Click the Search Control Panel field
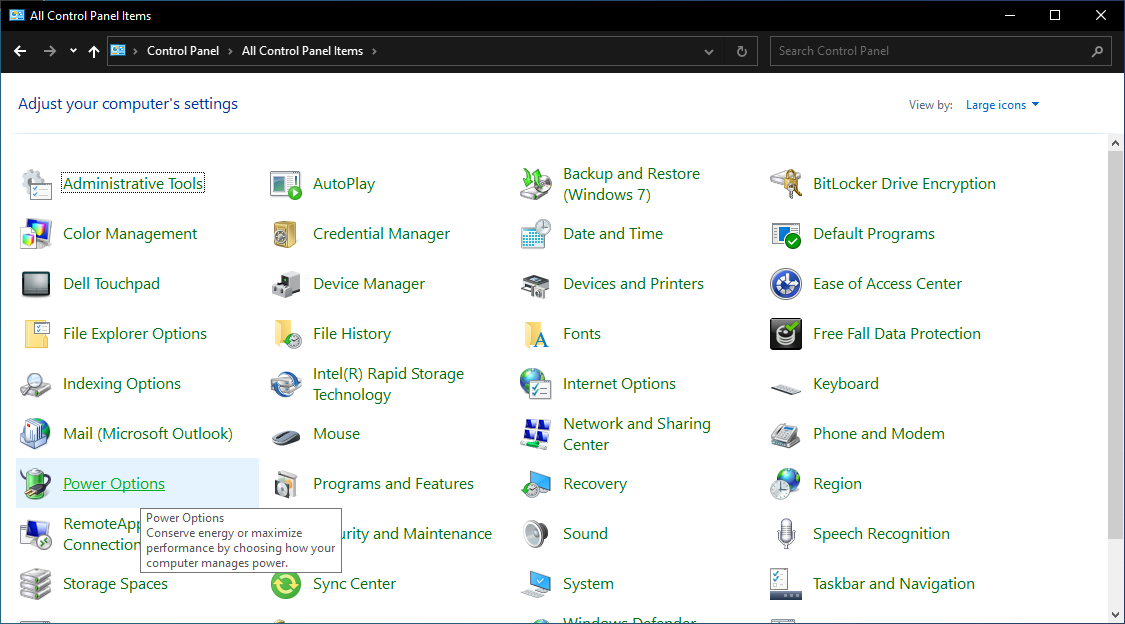 pyautogui.click(x=930, y=51)
